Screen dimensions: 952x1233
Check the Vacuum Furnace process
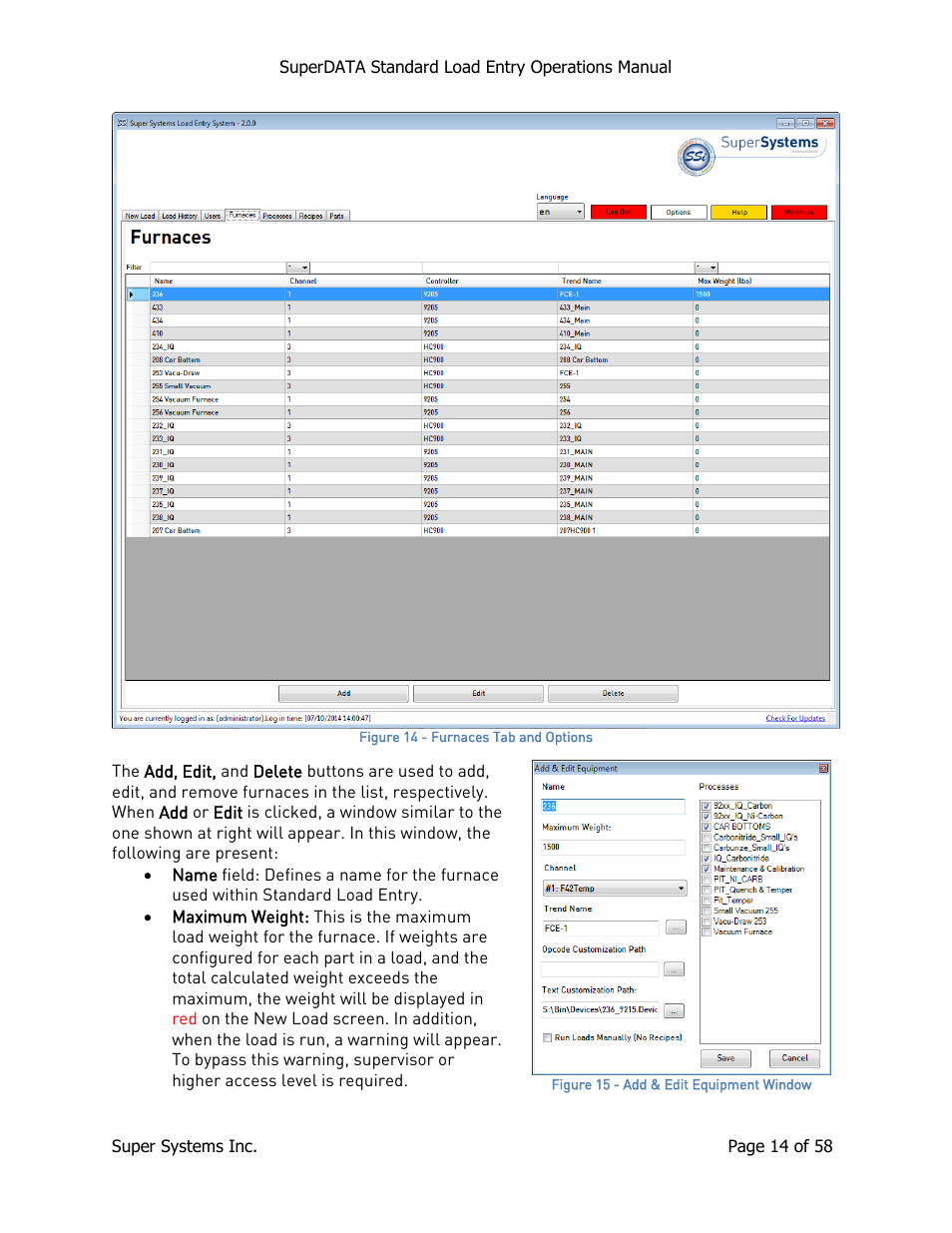tap(707, 931)
